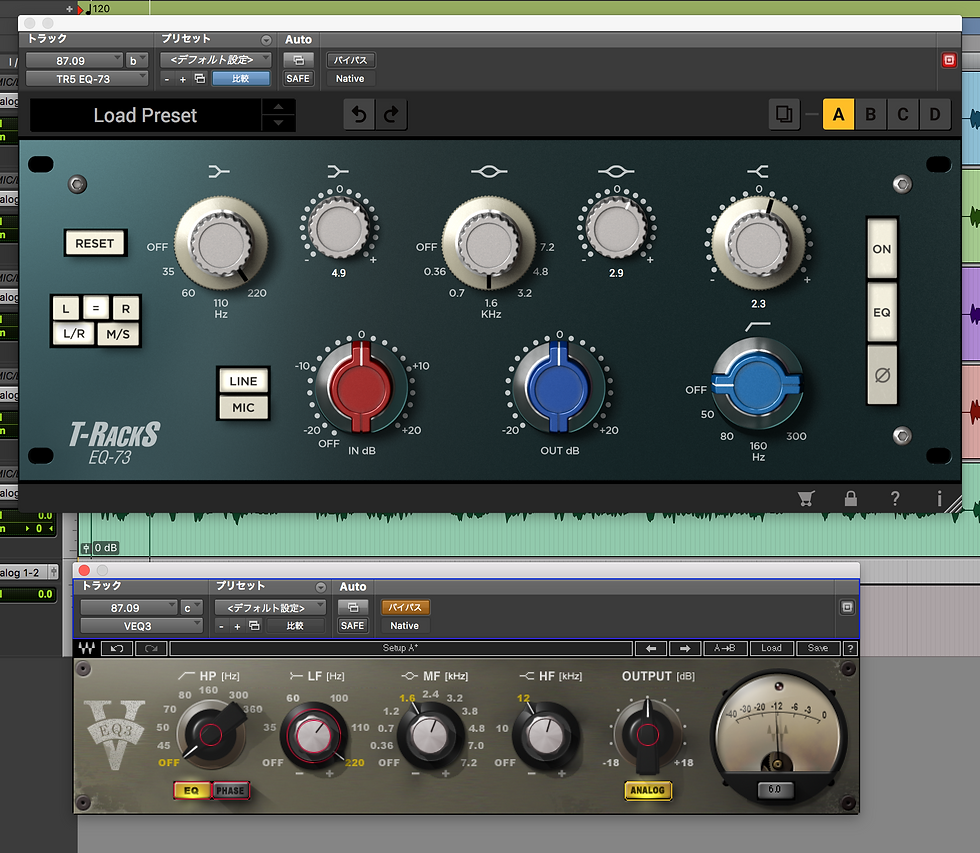980x853 pixels.
Task: Go to previous preset arrow in VEQ3
Action: pyautogui.click(x=651, y=648)
